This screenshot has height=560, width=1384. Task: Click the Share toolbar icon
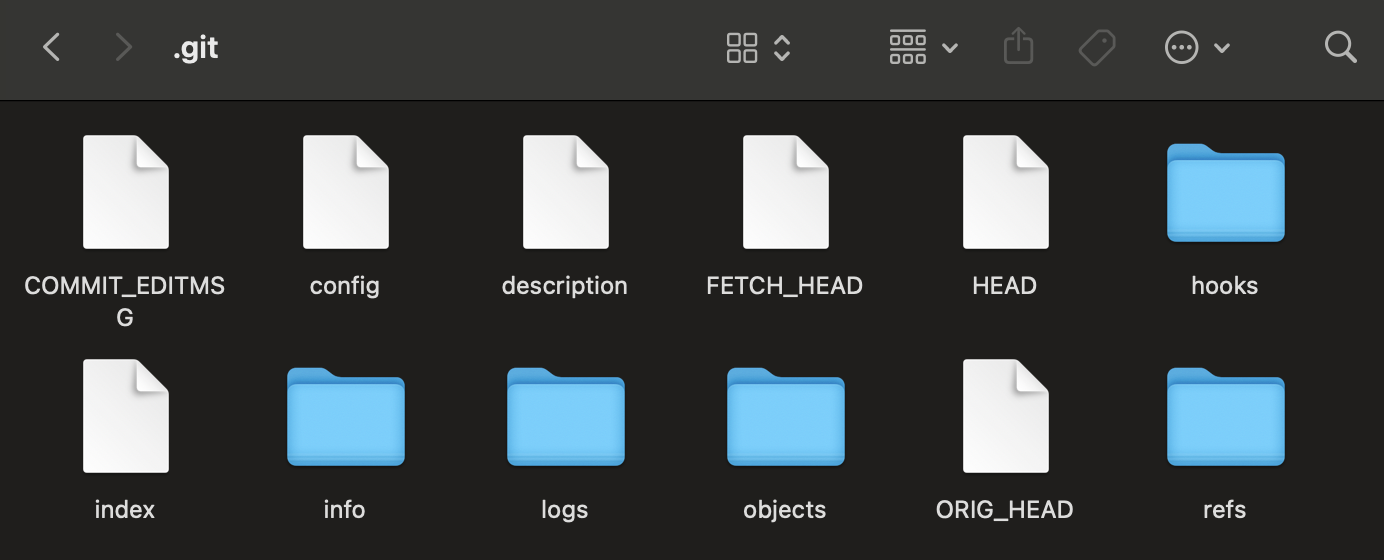(x=1018, y=46)
